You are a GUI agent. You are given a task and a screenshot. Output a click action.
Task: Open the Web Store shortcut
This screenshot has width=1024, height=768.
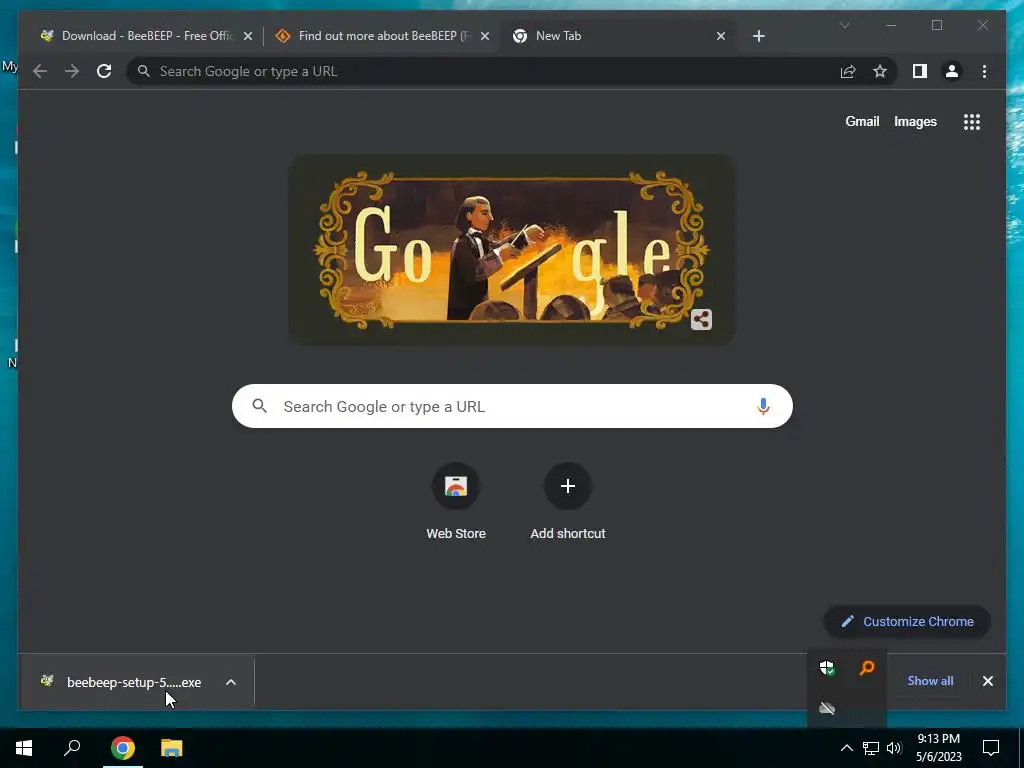point(456,502)
